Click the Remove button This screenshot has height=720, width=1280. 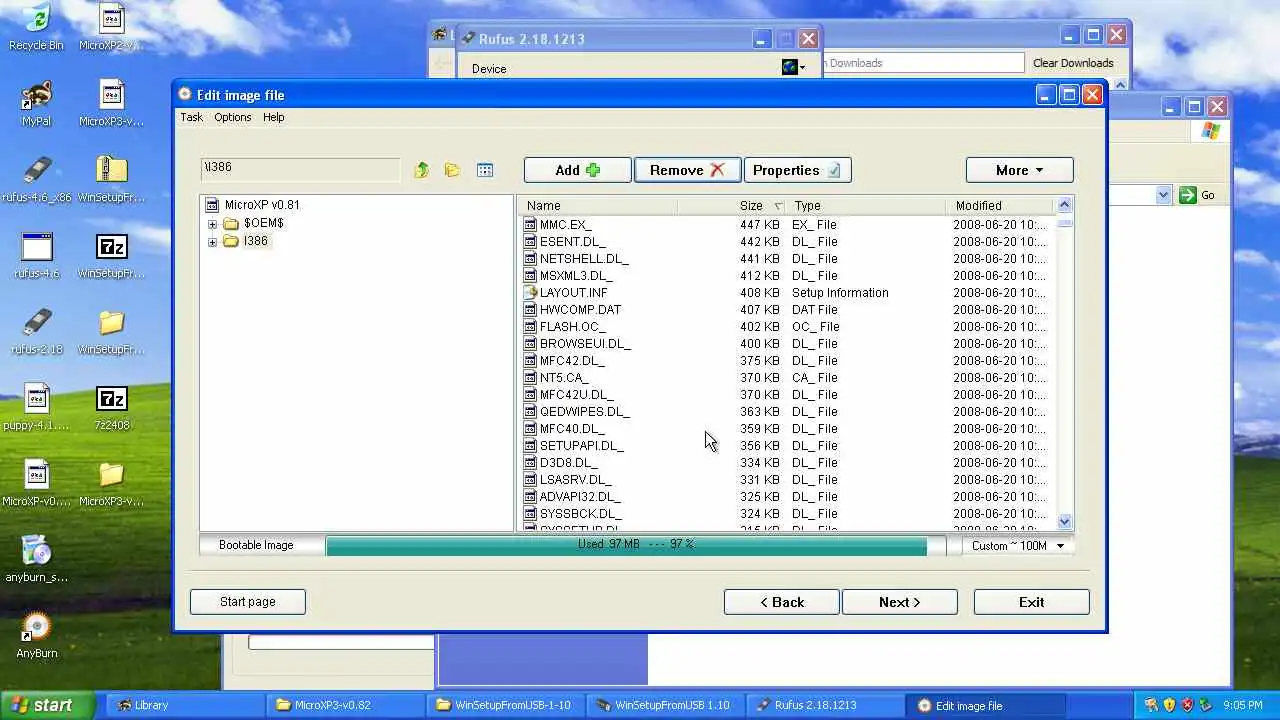point(687,170)
